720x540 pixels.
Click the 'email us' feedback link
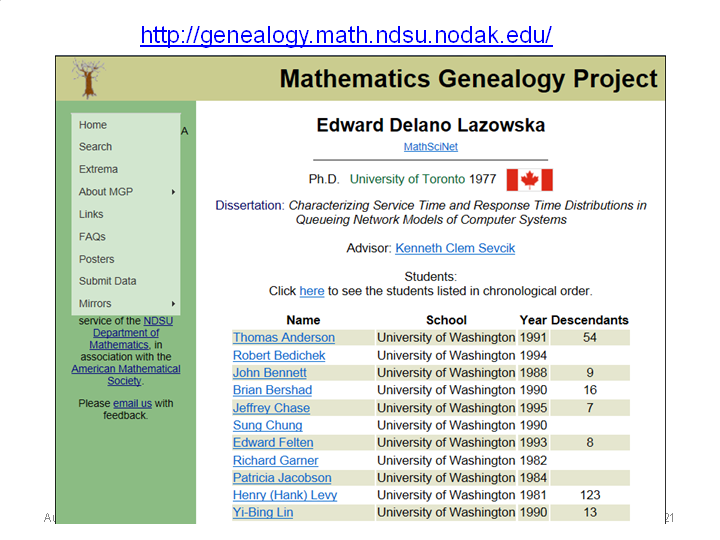click(x=132, y=404)
